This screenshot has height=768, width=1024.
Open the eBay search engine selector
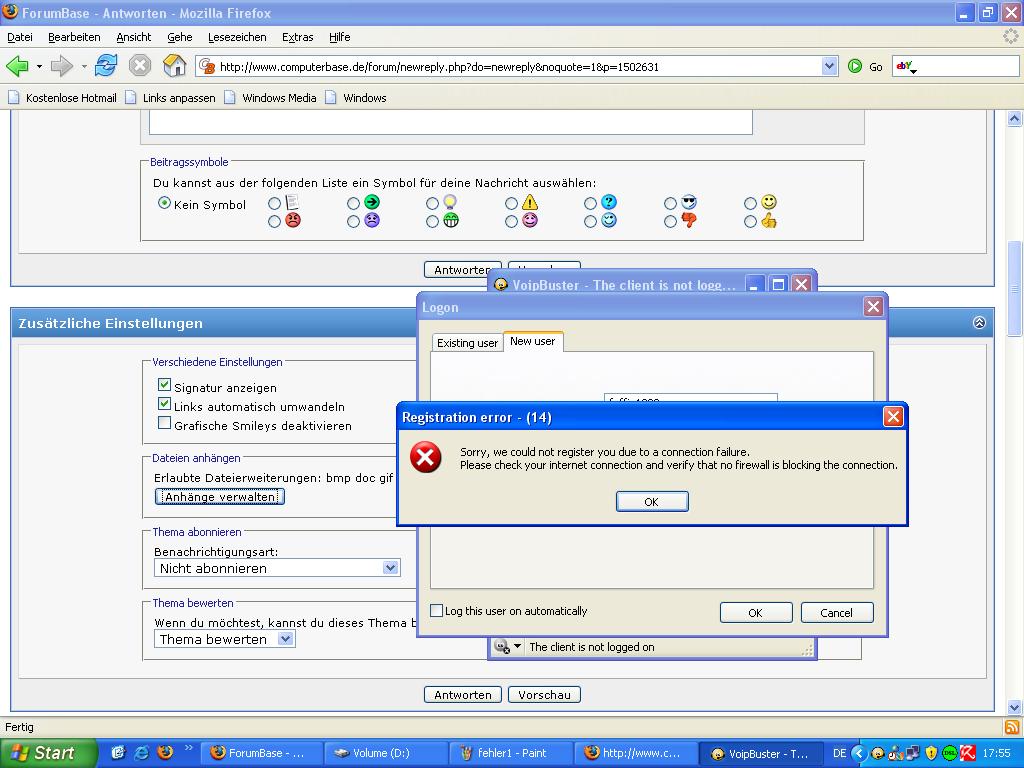click(x=906, y=66)
